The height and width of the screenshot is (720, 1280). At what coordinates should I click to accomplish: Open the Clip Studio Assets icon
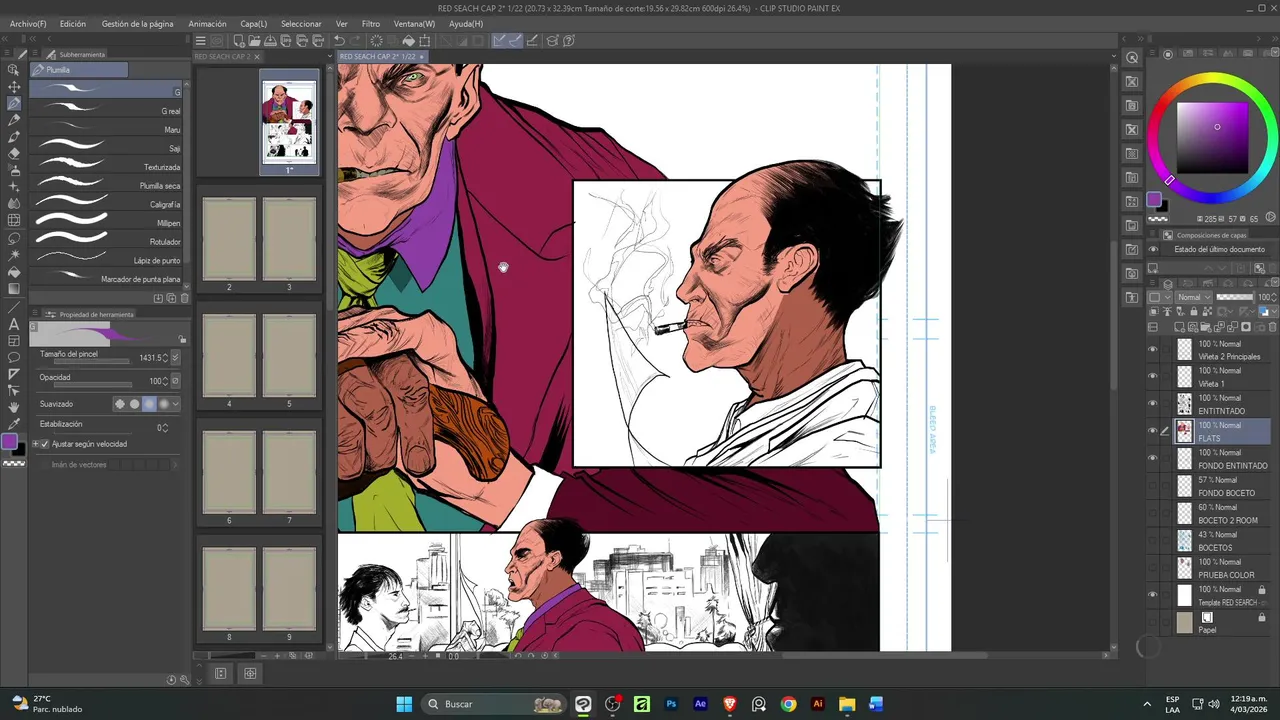552,41
